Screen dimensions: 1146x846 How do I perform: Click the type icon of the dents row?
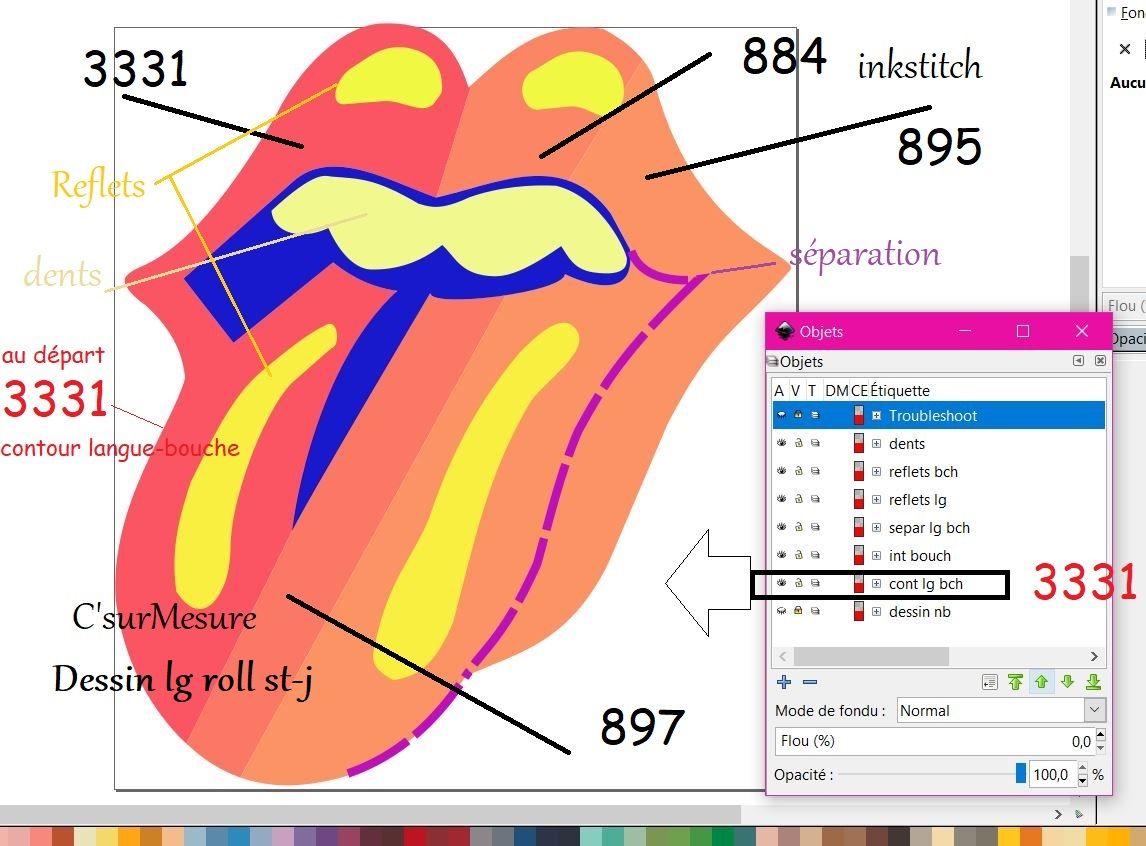click(815, 443)
